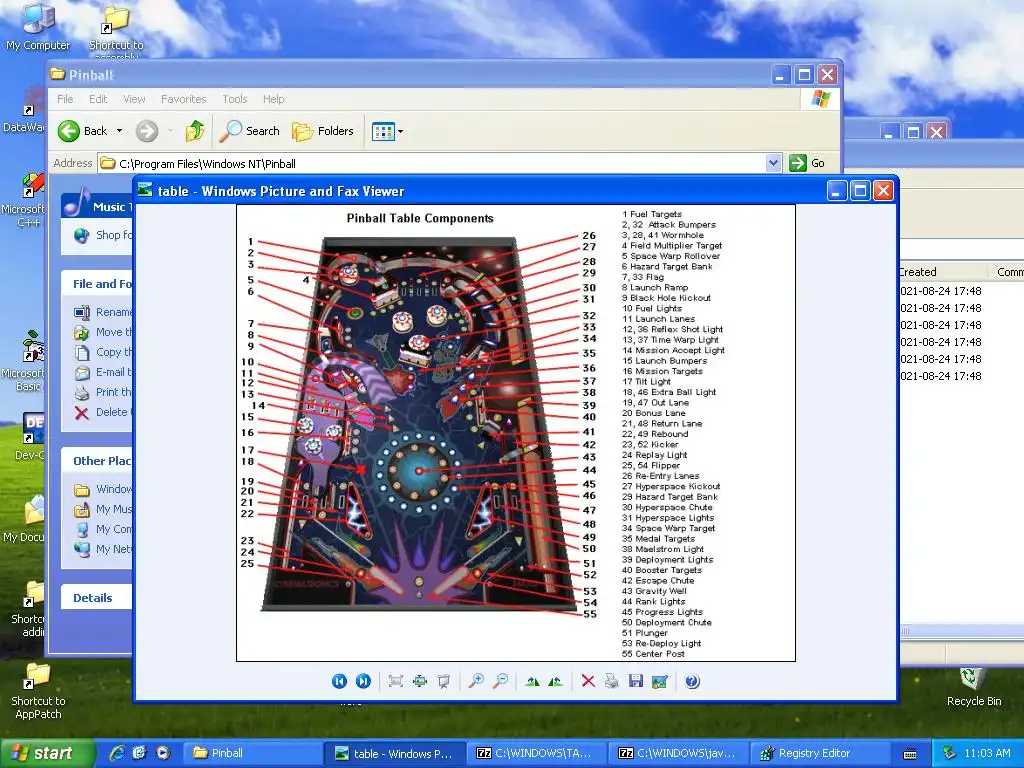Image resolution: width=1024 pixels, height=768 pixels.
Task: Go to previous image in picture viewer
Action: pyautogui.click(x=339, y=681)
